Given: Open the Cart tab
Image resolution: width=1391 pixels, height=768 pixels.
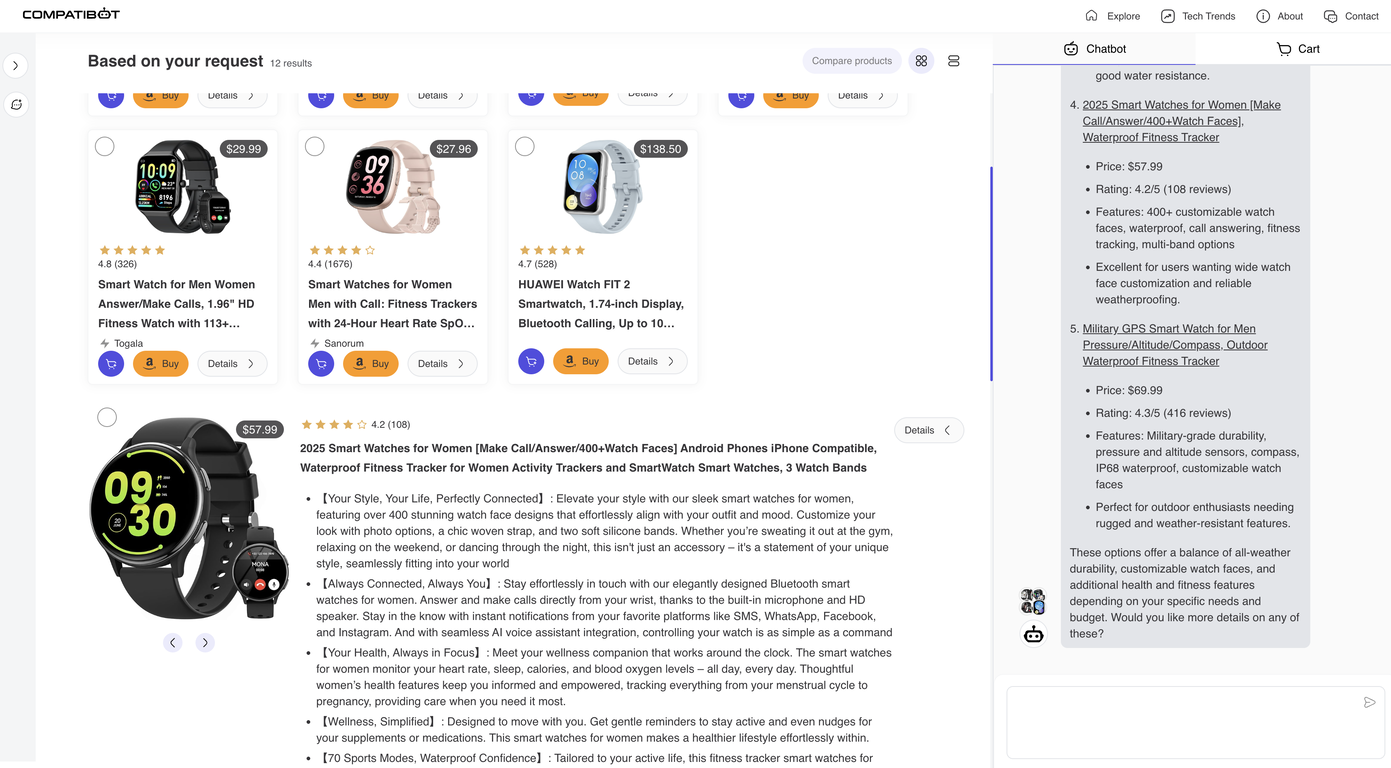Looking at the screenshot, I should point(1298,49).
